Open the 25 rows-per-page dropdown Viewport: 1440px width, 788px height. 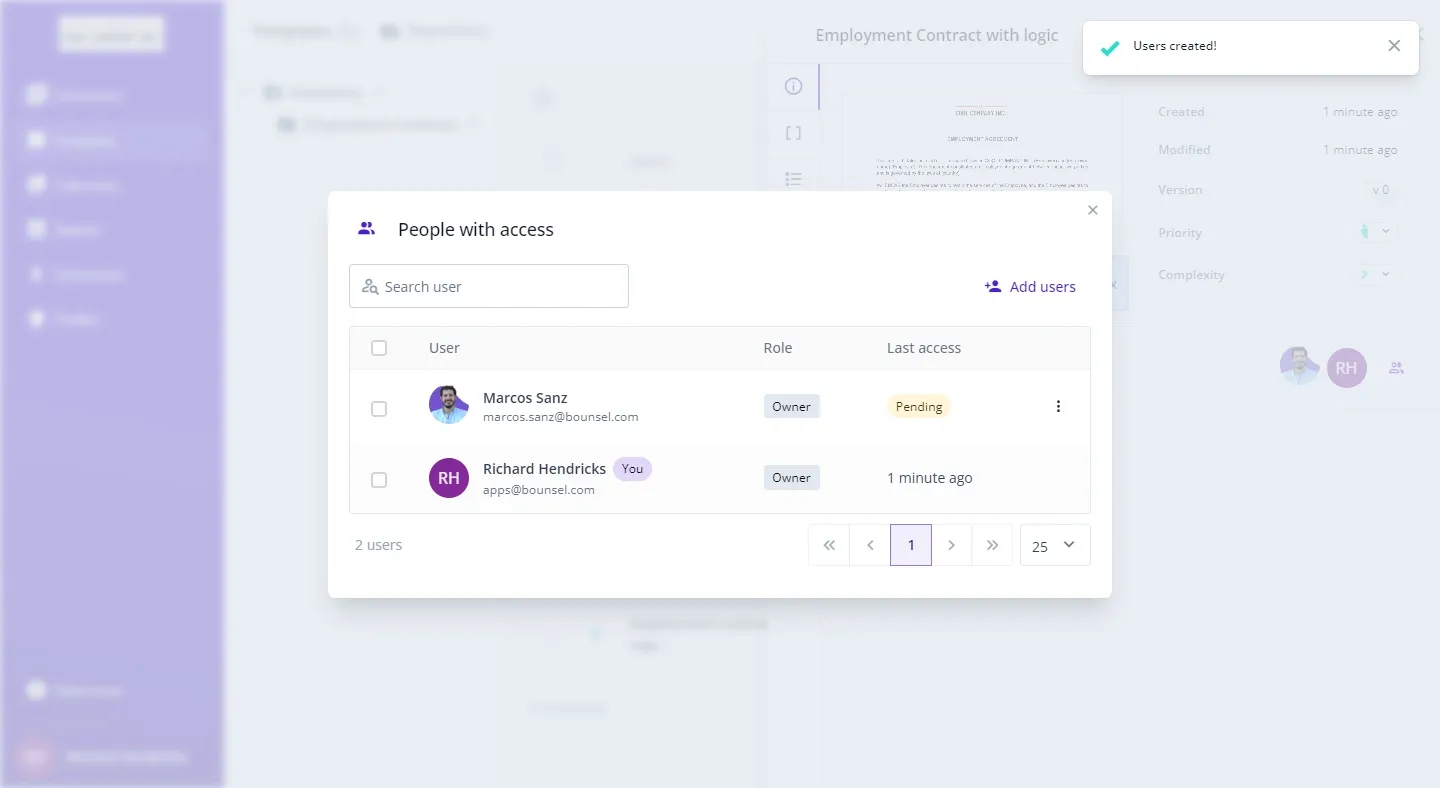[1055, 546]
